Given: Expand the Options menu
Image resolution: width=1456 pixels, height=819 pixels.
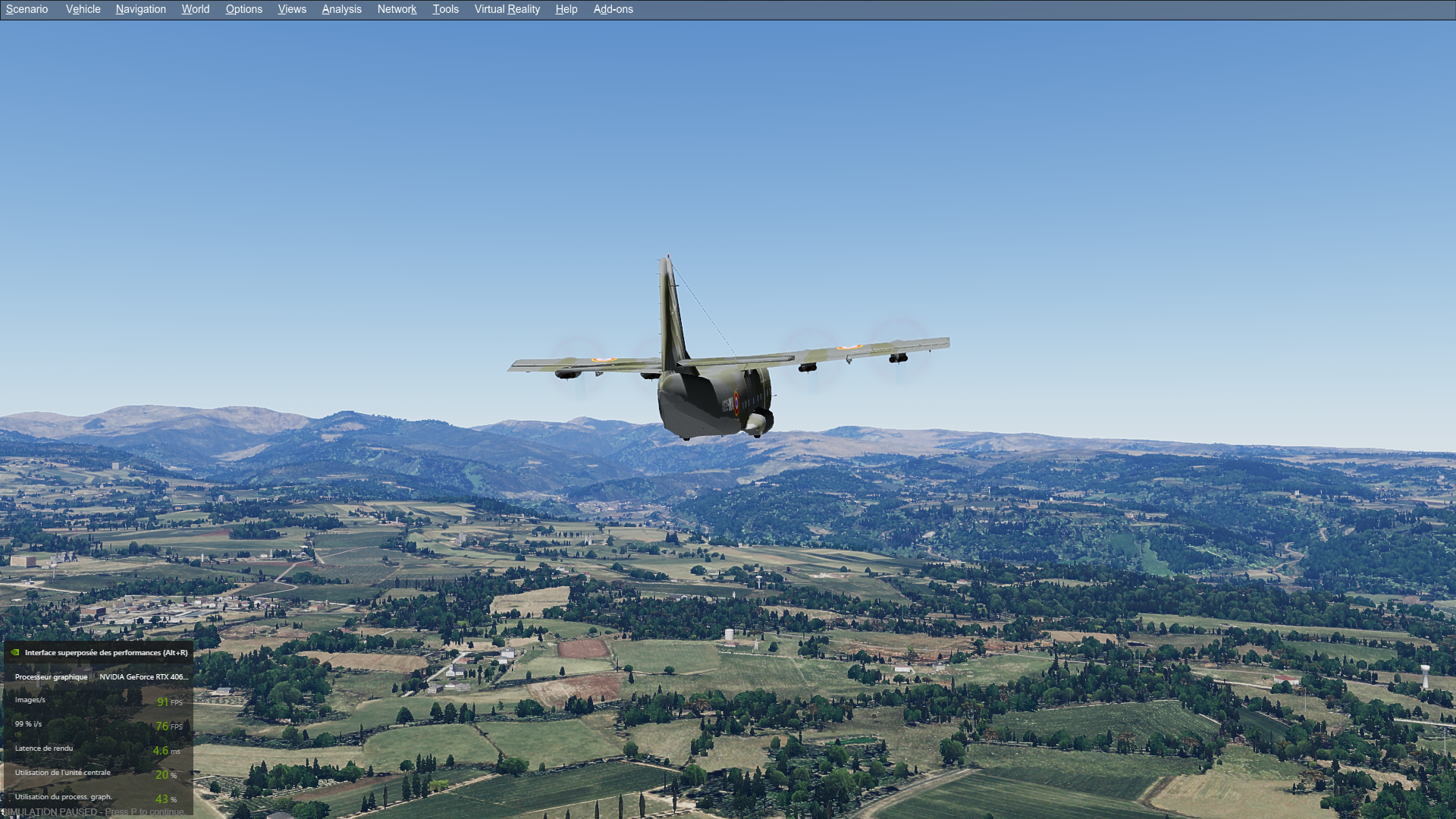Looking at the screenshot, I should coord(243,9).
